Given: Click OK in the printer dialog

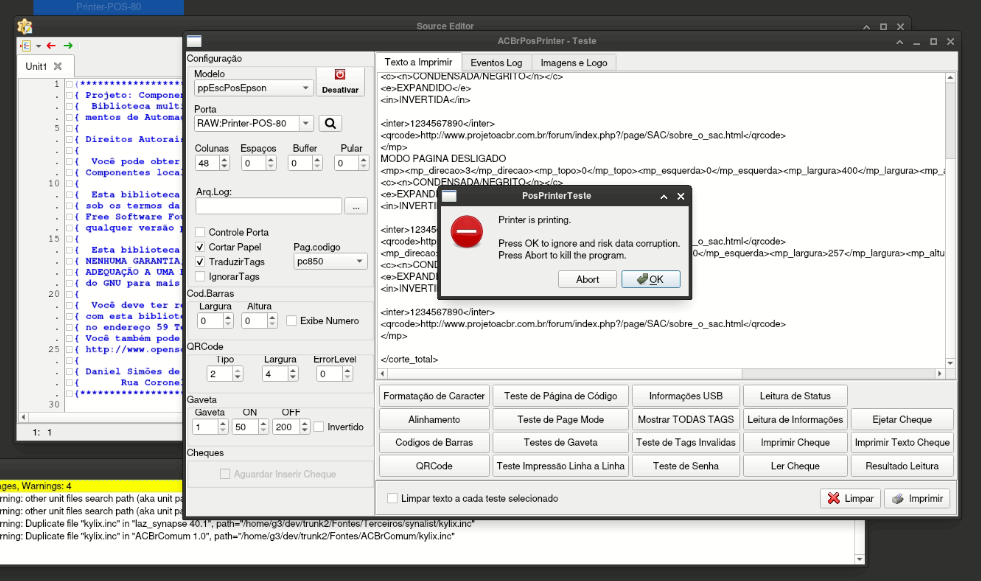Looking at the screenshot, I should 651,279.
